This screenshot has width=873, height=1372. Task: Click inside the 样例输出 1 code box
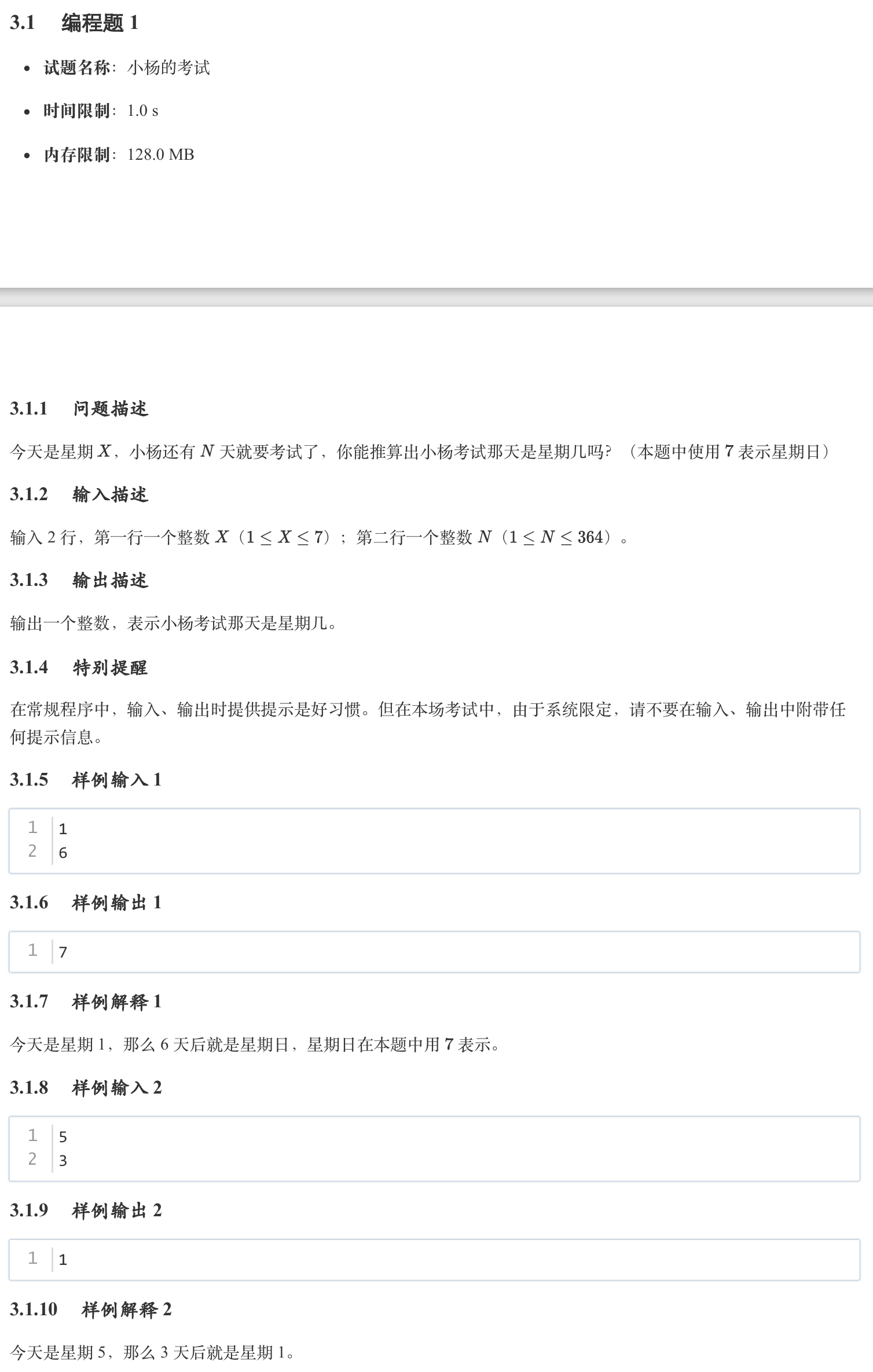[434, 952]
